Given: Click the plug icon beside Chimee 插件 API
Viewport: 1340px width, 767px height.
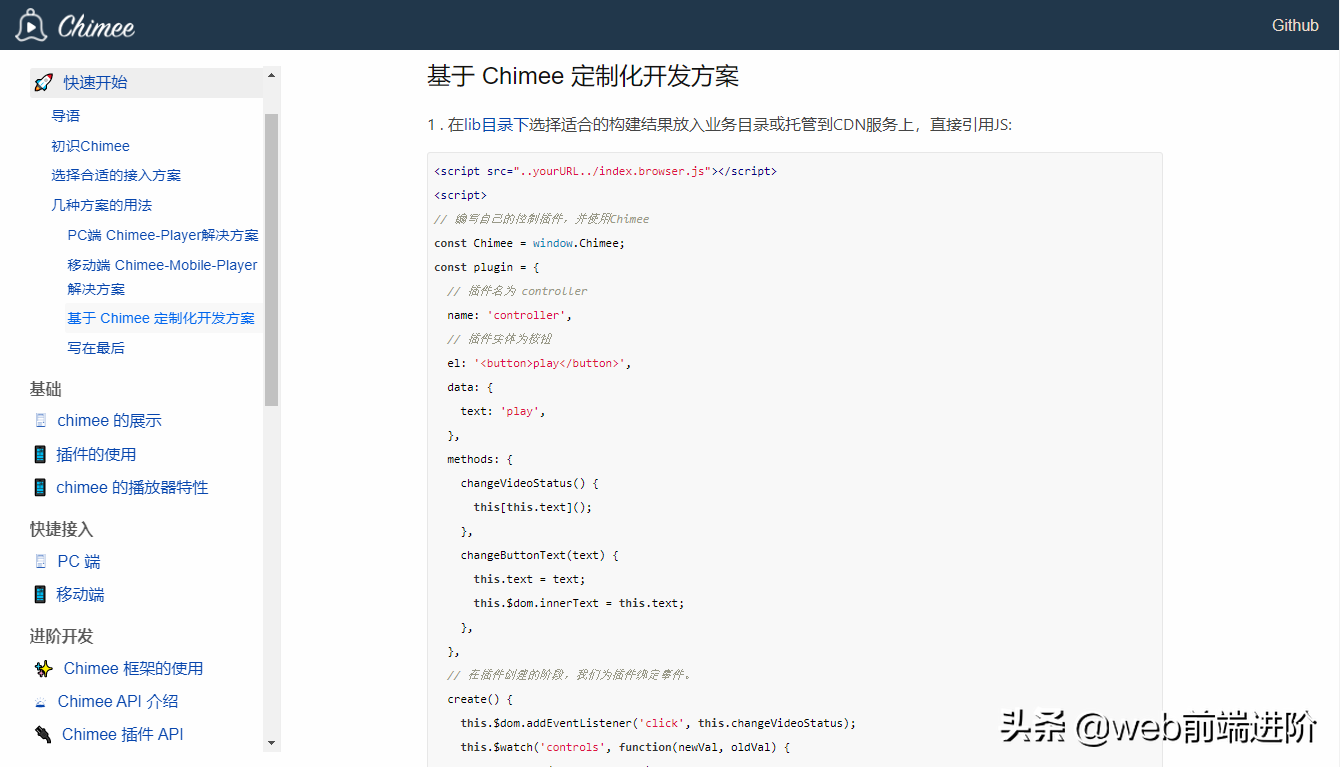Looking at the screenshot, I should (x=43, y=735).
